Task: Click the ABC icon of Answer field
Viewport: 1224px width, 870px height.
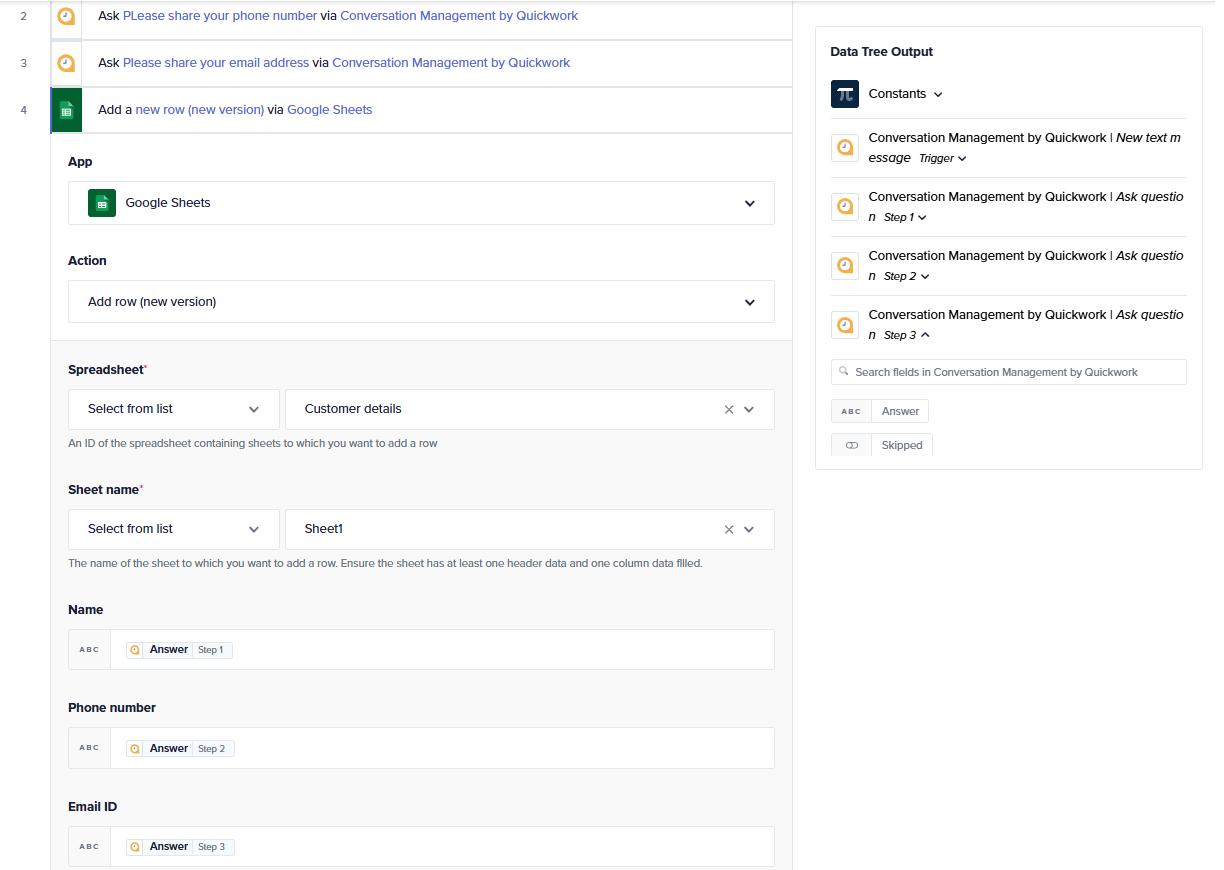Action: (851, 411)
